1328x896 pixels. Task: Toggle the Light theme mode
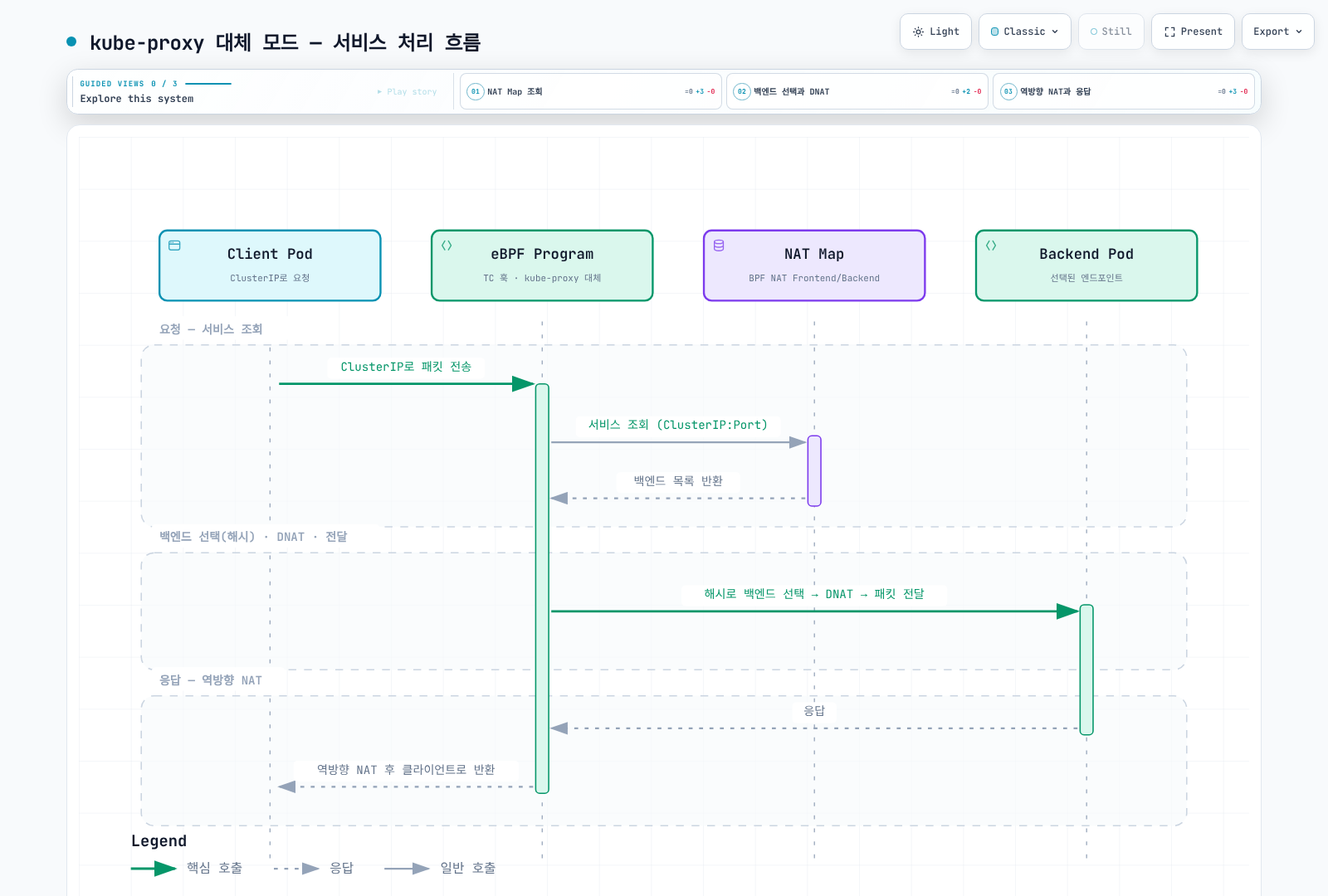click(935, 32)
